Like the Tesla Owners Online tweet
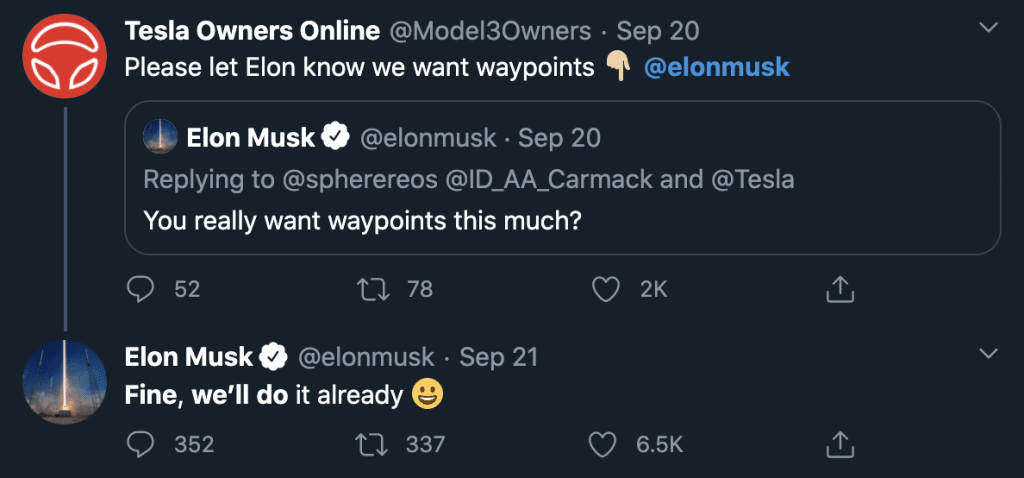1024x478 pixels. [604, 289]
